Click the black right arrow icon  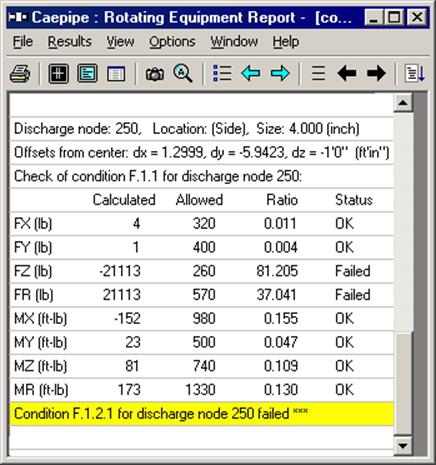coord(376,73)
